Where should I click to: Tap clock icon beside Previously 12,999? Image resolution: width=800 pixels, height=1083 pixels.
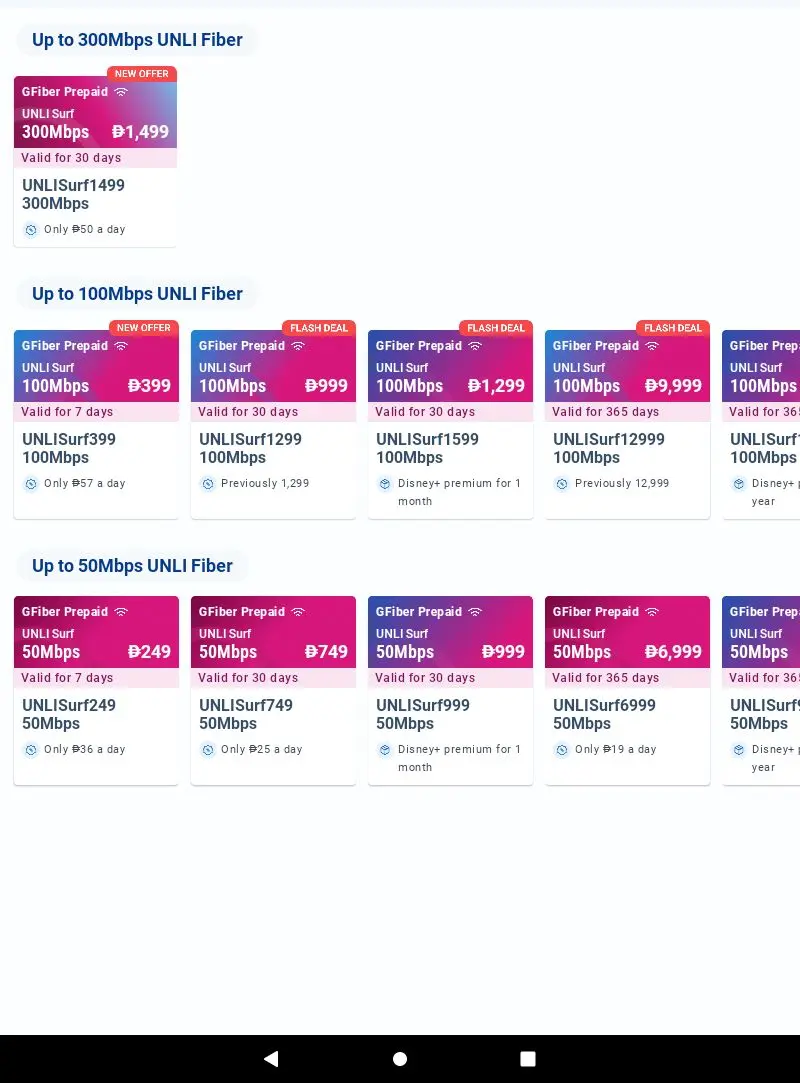562,484
